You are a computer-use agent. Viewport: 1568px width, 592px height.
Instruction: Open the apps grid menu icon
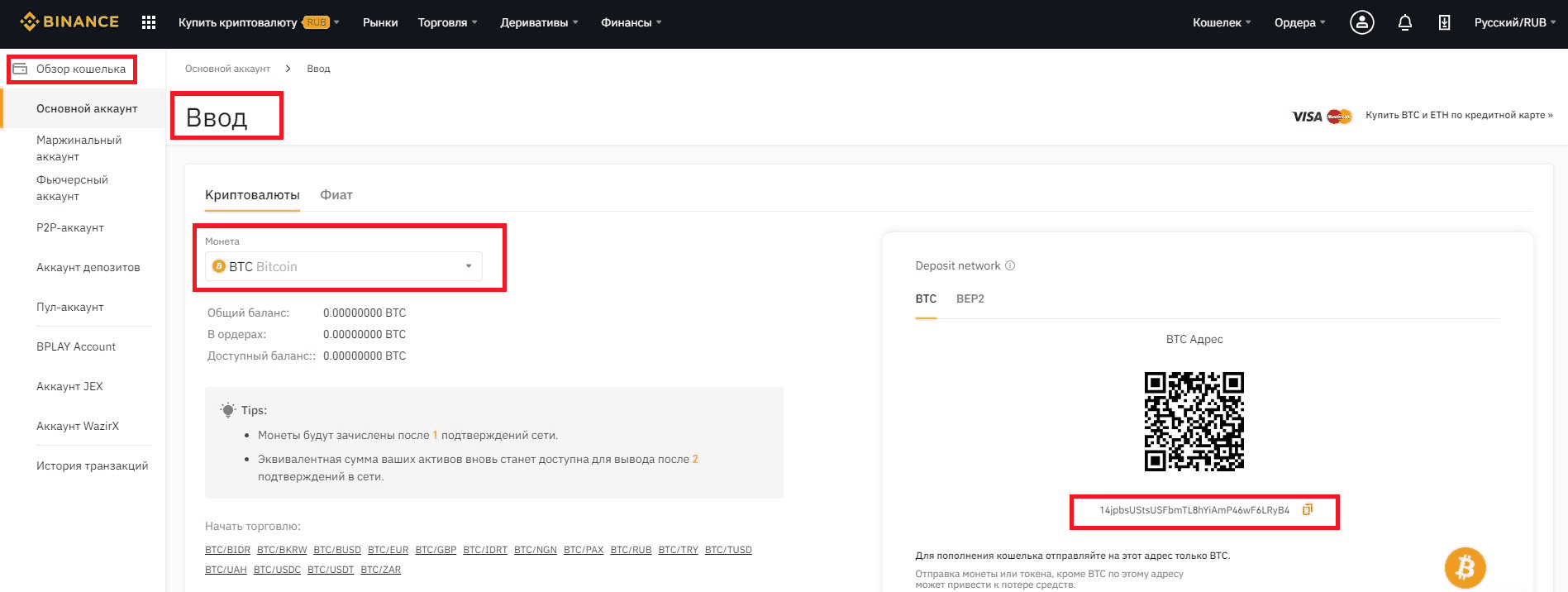pyautogui.click(x=149, y=22)
